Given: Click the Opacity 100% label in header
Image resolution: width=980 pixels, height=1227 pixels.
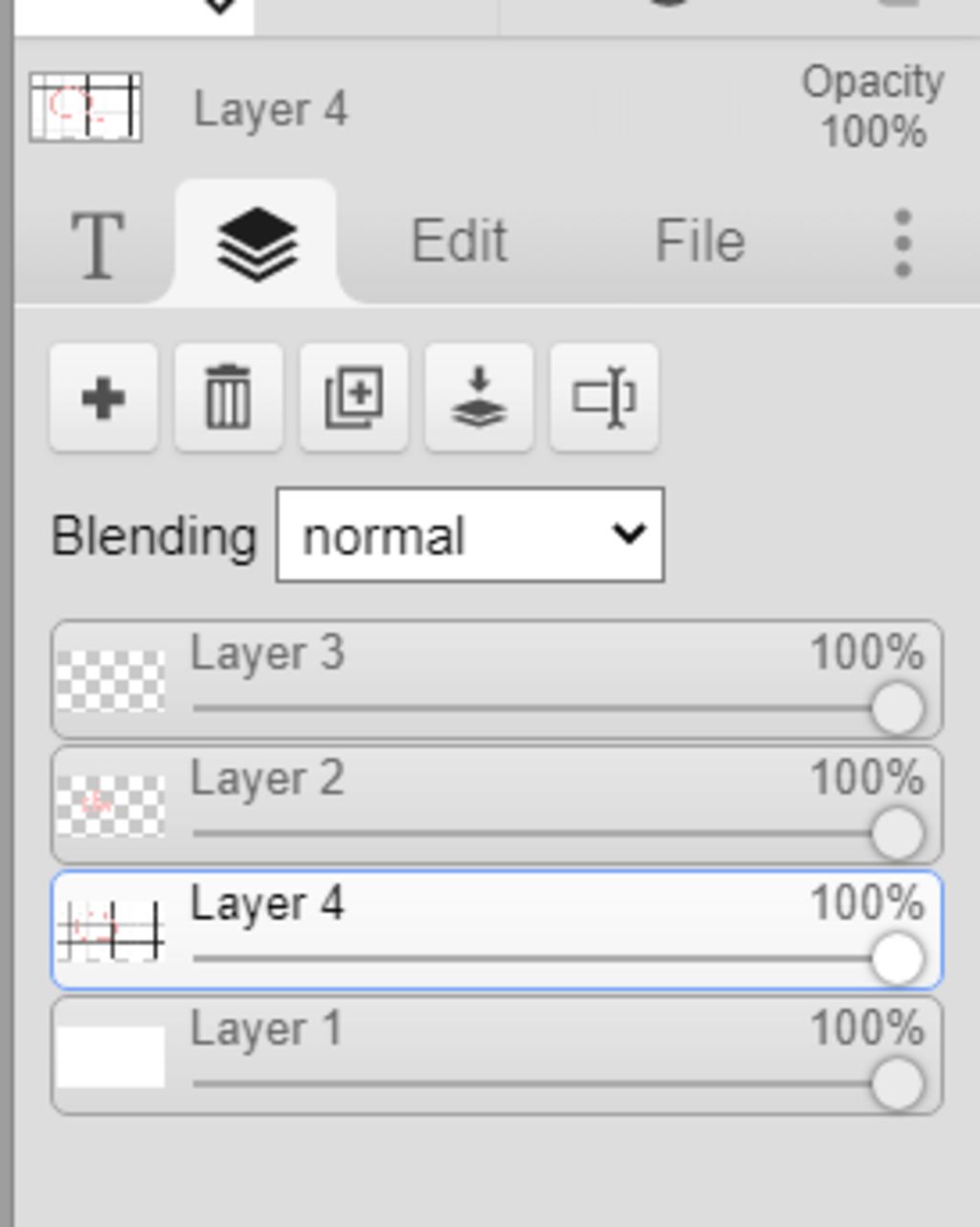Looking at the screenshot, I should (872, 107).
